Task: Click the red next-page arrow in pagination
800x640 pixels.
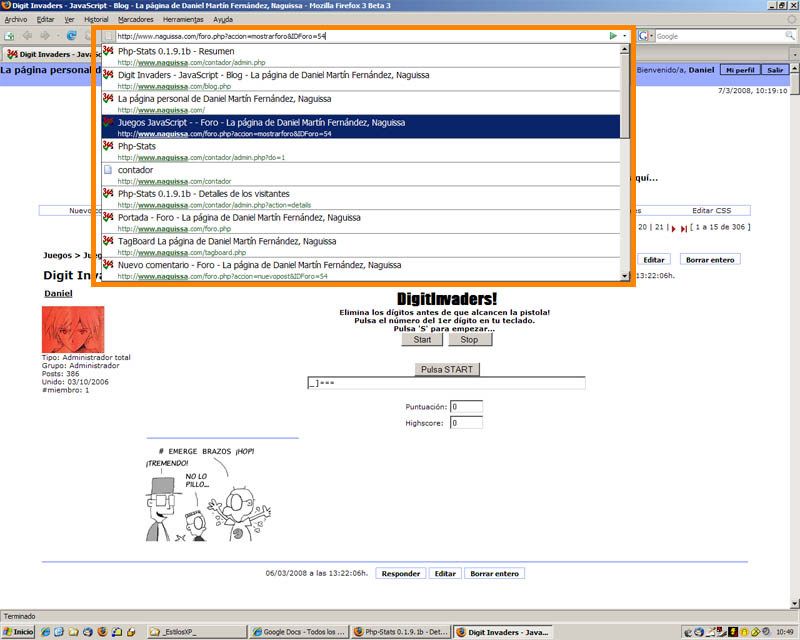Action: pyautogui.click(x=673, y=228)
